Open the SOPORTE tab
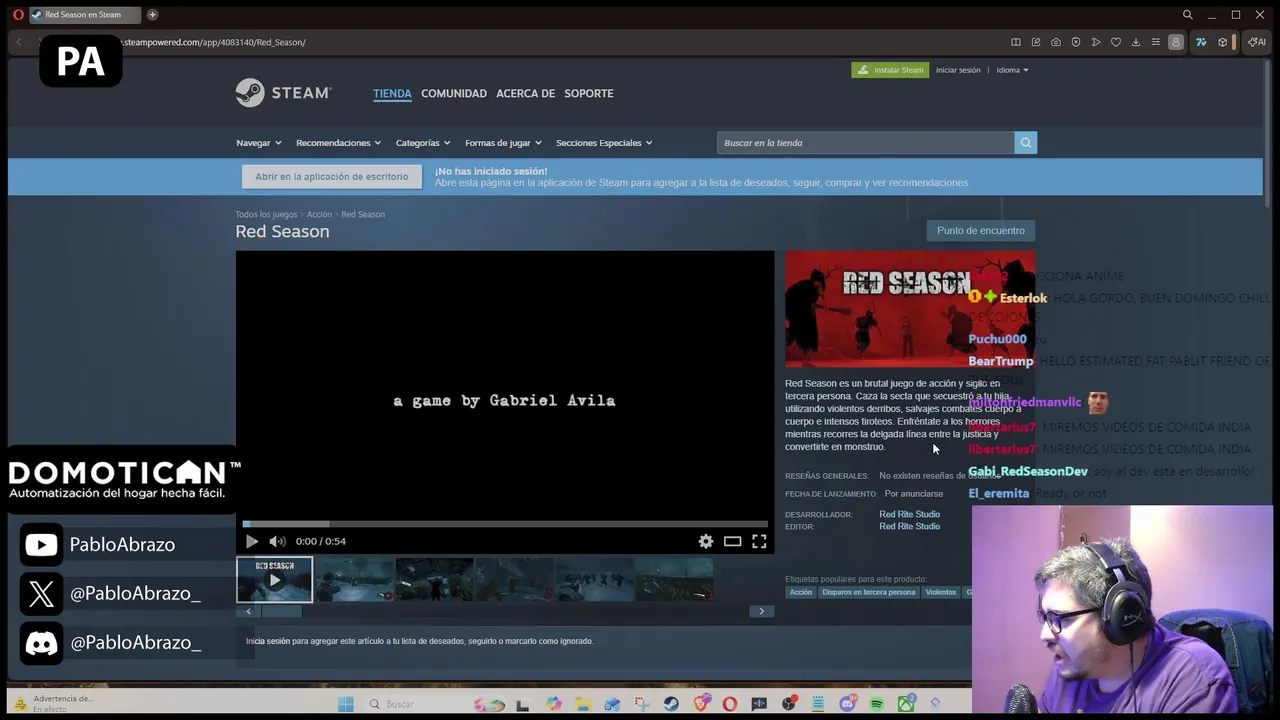1280x720 pixels. pyautogui.click(x=589, y=93)
